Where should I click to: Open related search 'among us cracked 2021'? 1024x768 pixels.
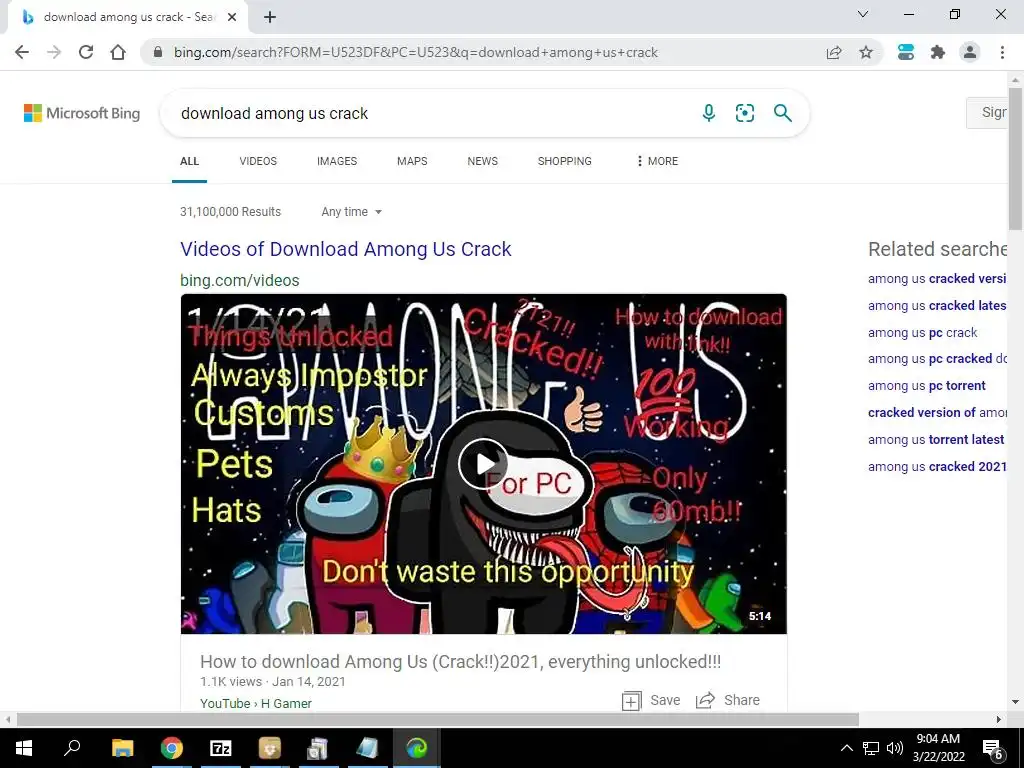(937, 466)
